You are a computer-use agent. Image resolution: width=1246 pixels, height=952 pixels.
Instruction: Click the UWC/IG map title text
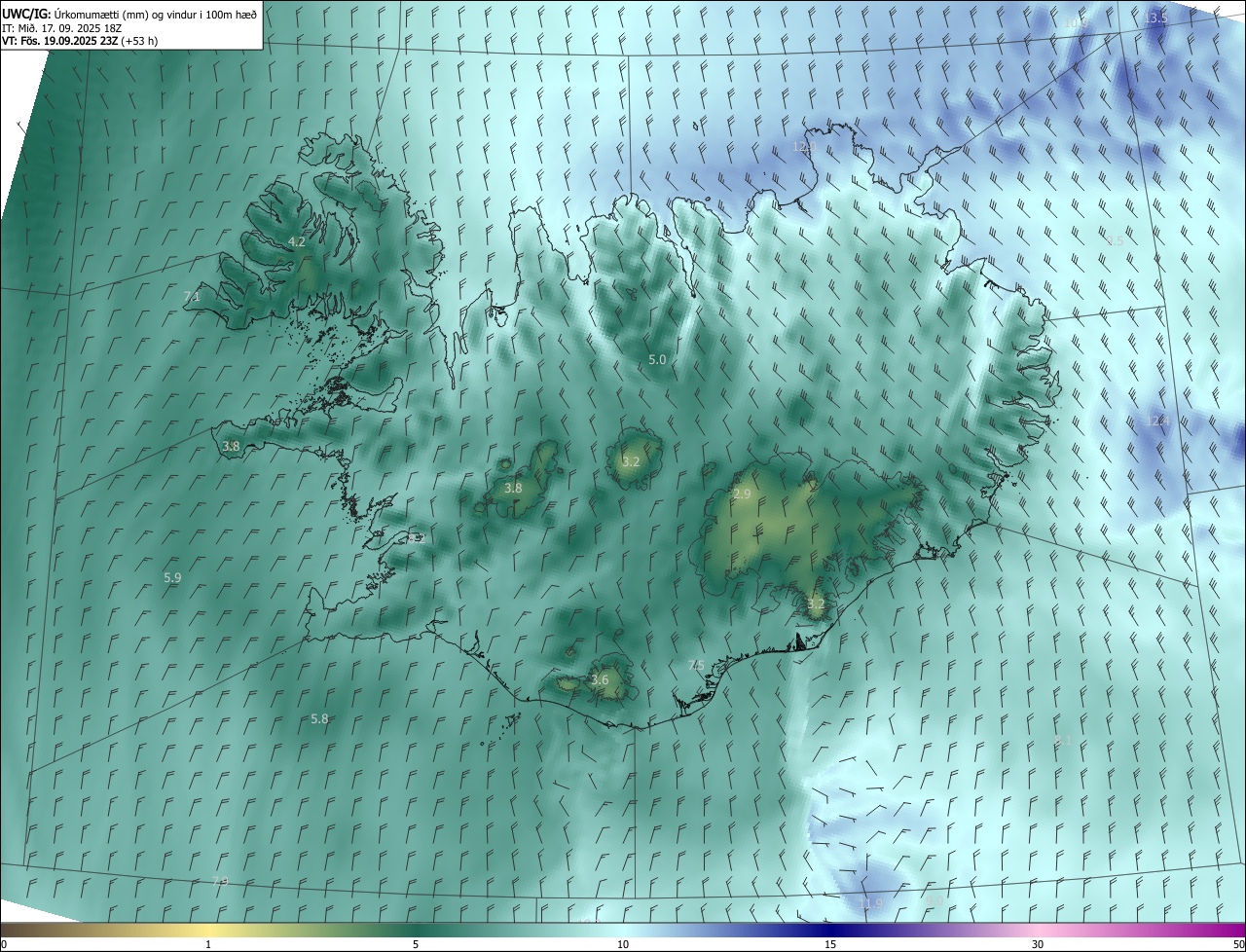click(129, 13)
